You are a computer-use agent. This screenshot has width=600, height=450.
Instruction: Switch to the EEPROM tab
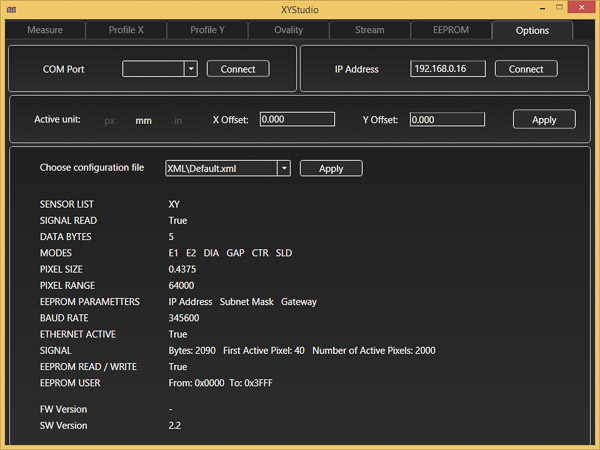[450, 30]
